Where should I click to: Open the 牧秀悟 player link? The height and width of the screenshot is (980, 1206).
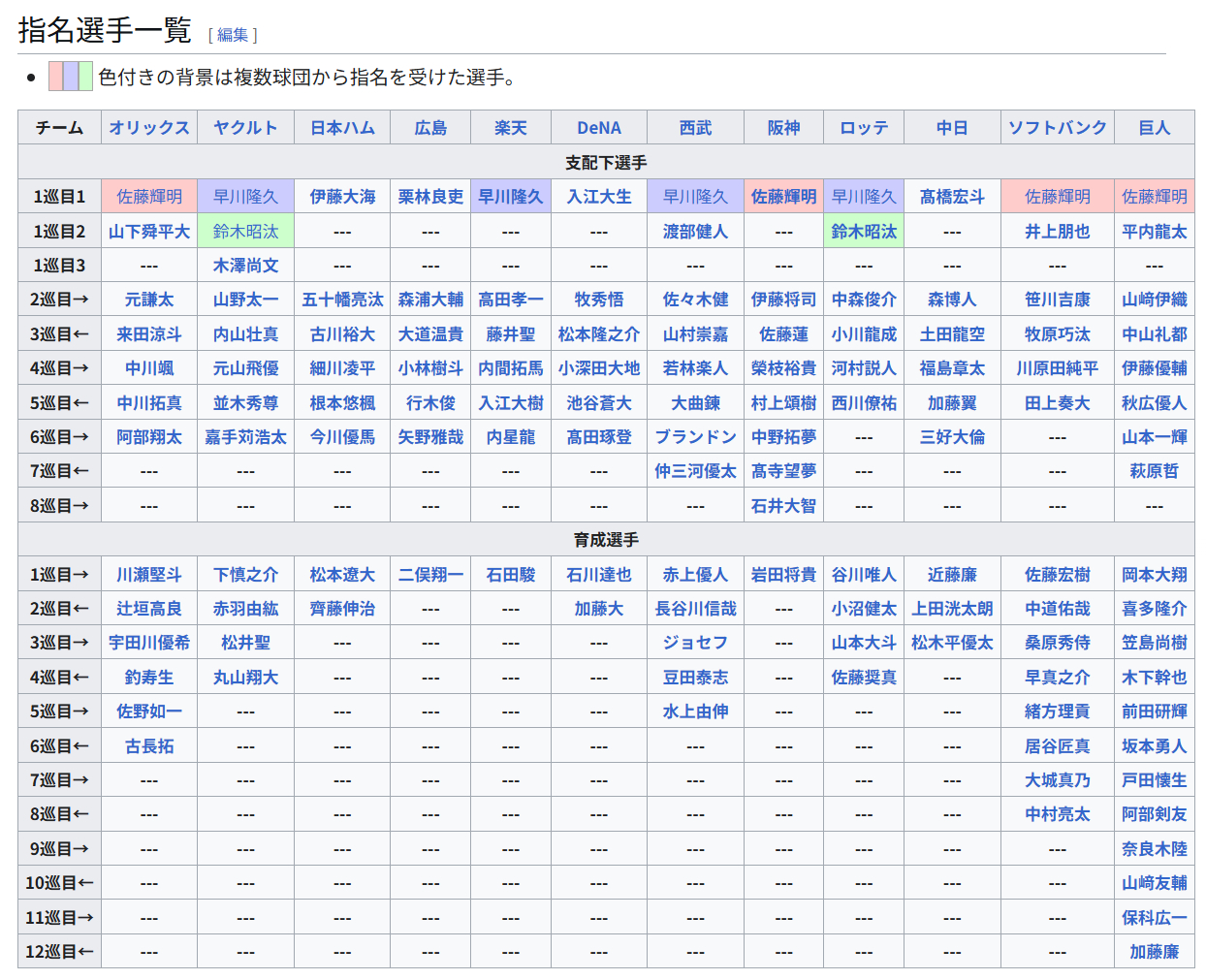(x=599, y=300)
